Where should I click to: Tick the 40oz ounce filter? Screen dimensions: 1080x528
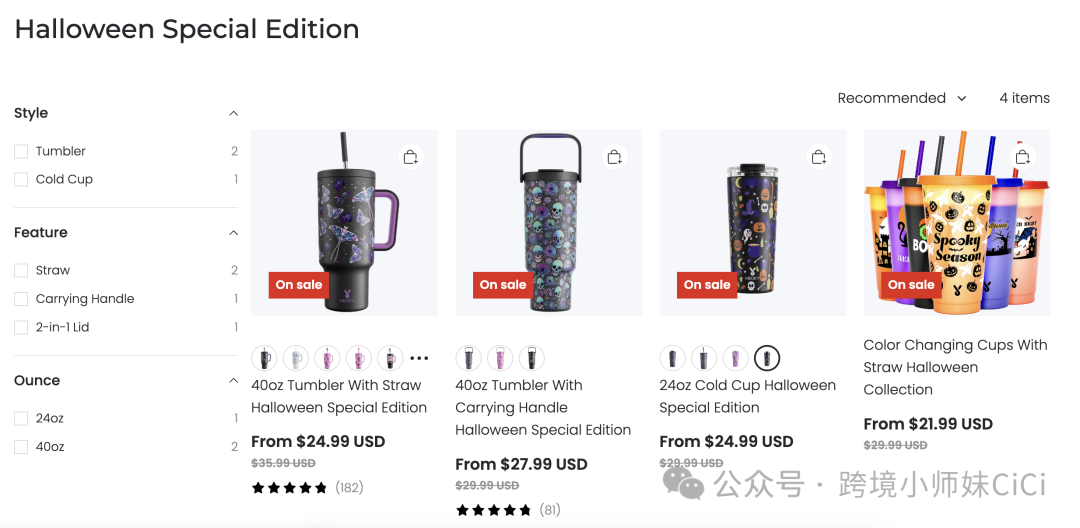click(21, 447)
